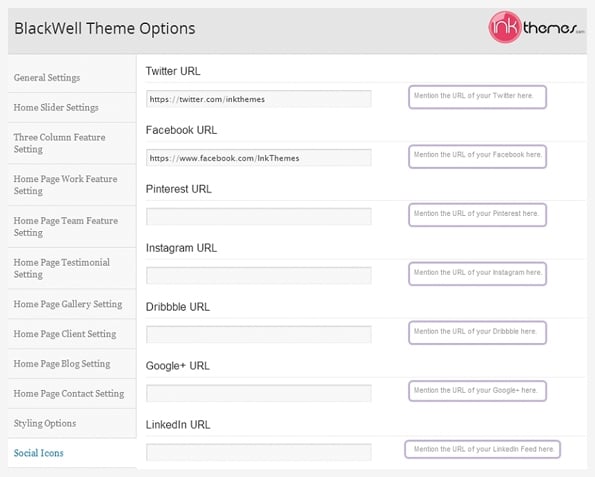Click the Instagram URL text box

click(258, 275)
